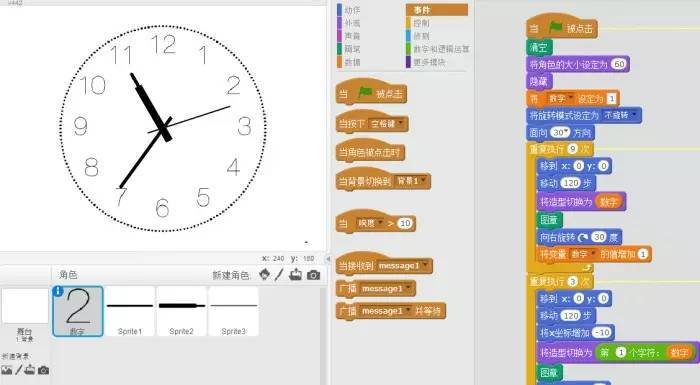Viewport: 700px width, 385px height.
Task: Open 不旋转 rotation style dropdown
Action: coord(620,115)
